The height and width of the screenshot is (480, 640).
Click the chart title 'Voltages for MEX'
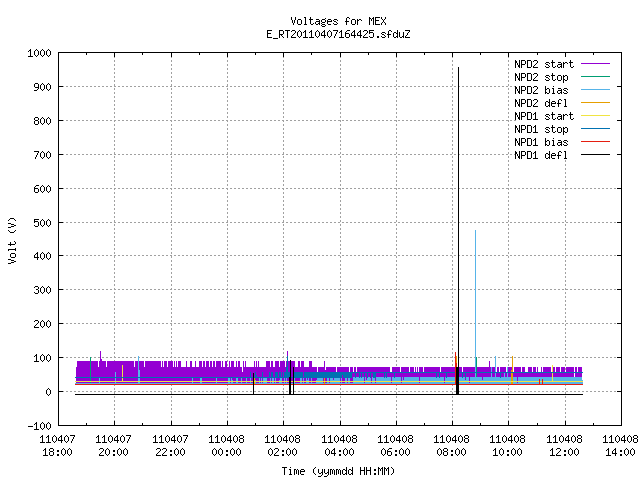pos(338,21)
